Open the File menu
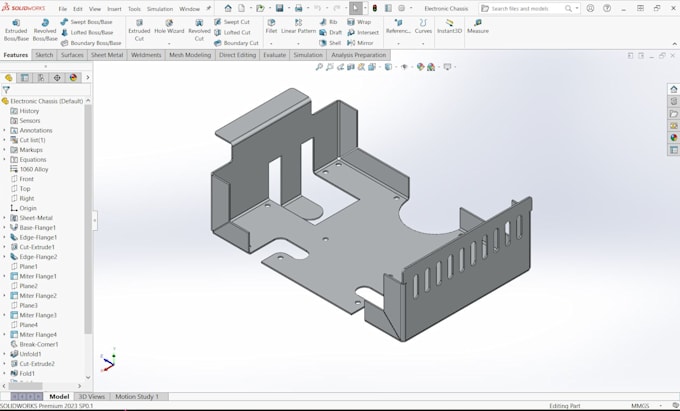 tap(63, 9)
